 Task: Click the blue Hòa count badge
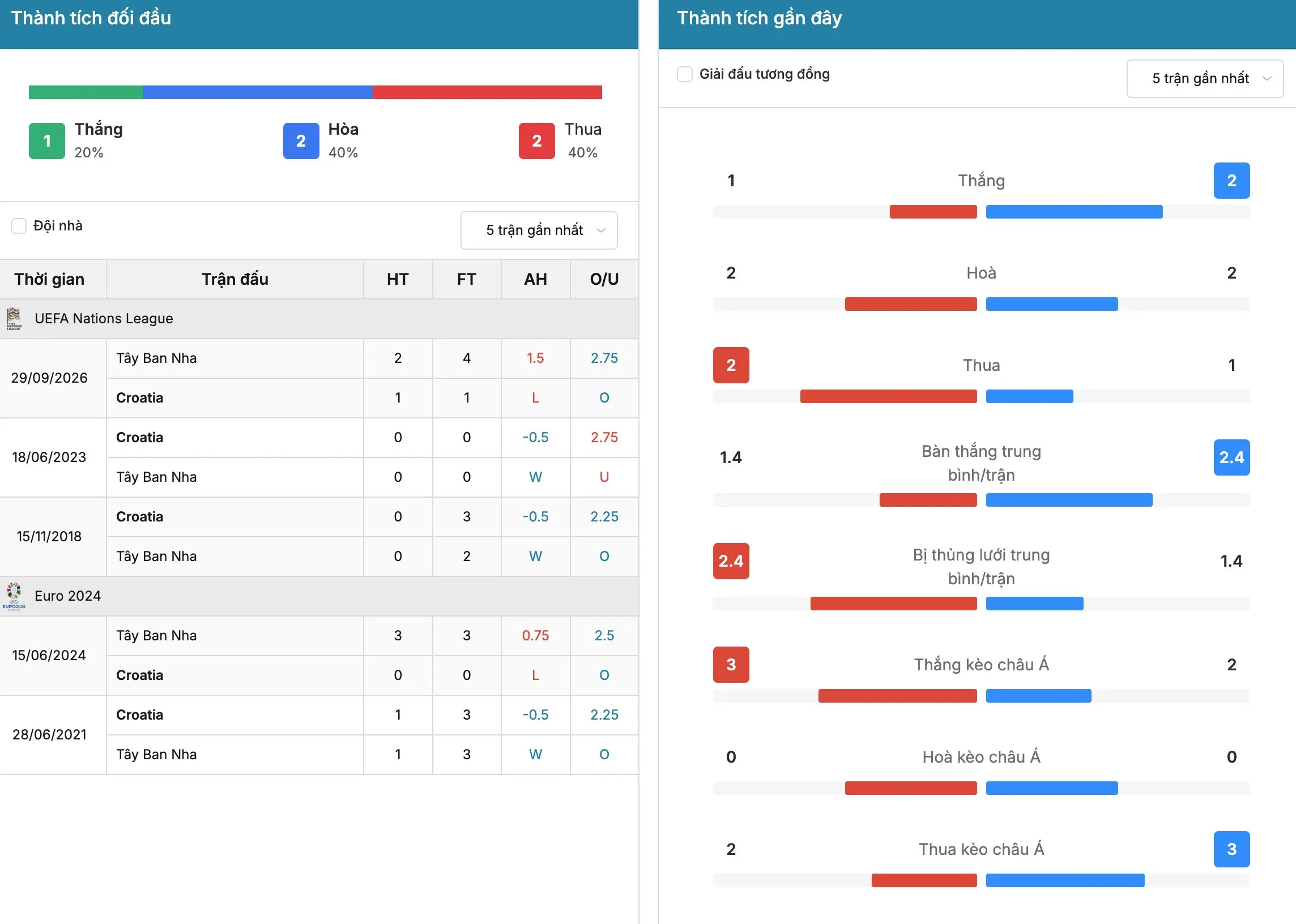[301, 141]
